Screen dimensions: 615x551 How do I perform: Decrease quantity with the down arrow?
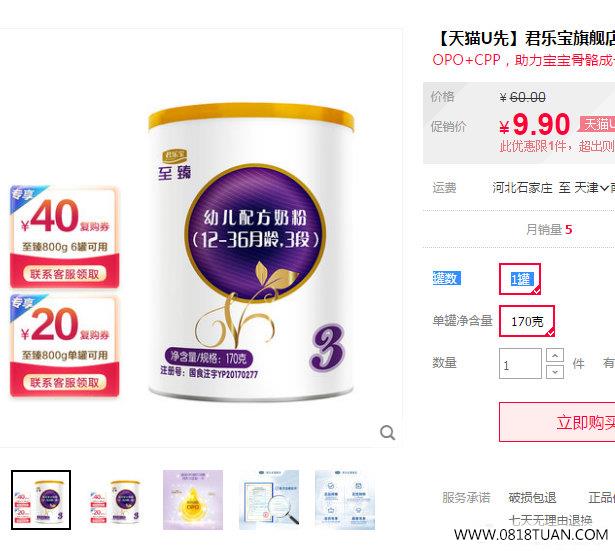[555, 371]
